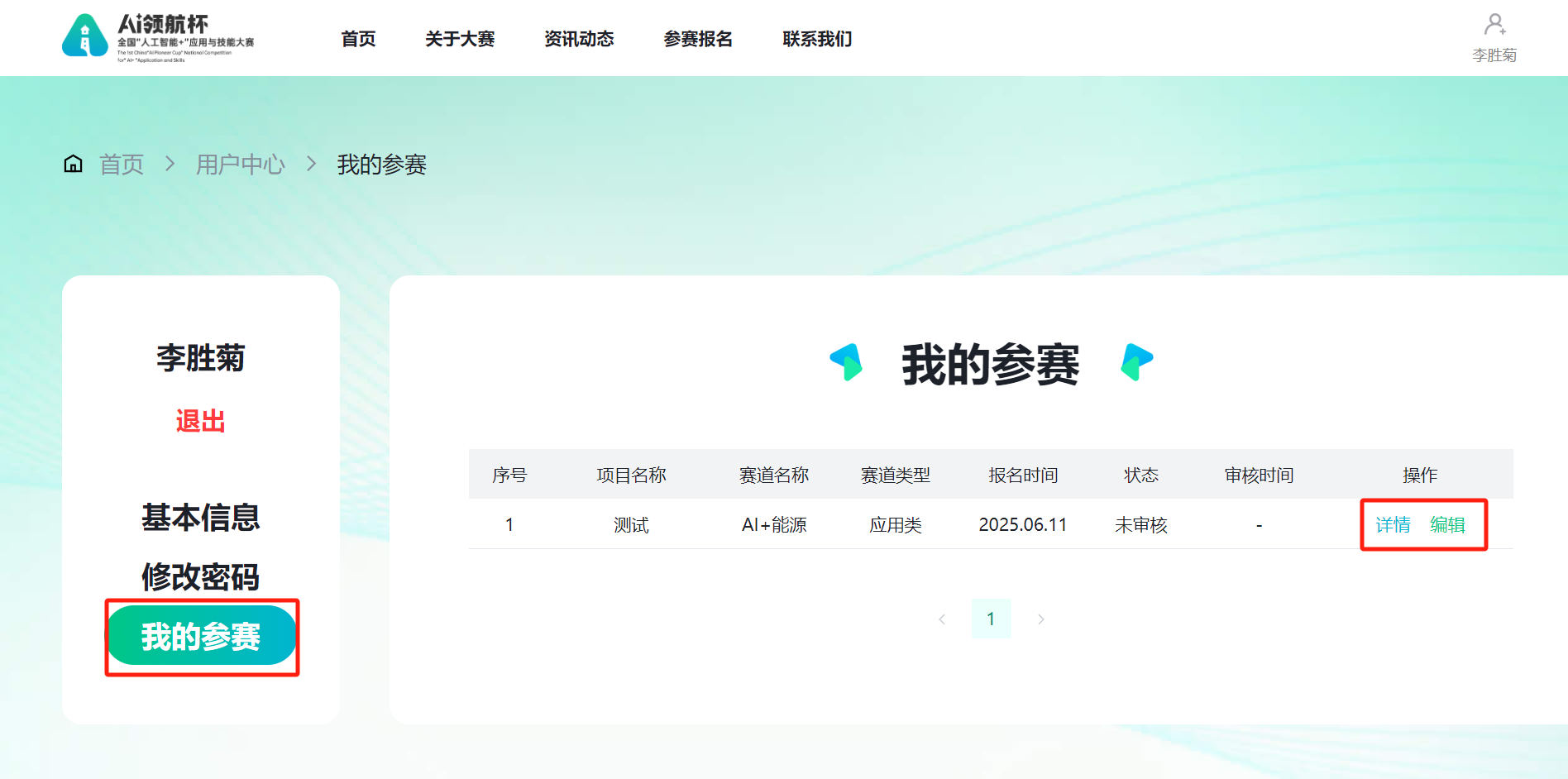Select 联系我们 navigation item
1568x779 pixels.
pyautogui.click(x=817, y=39)
